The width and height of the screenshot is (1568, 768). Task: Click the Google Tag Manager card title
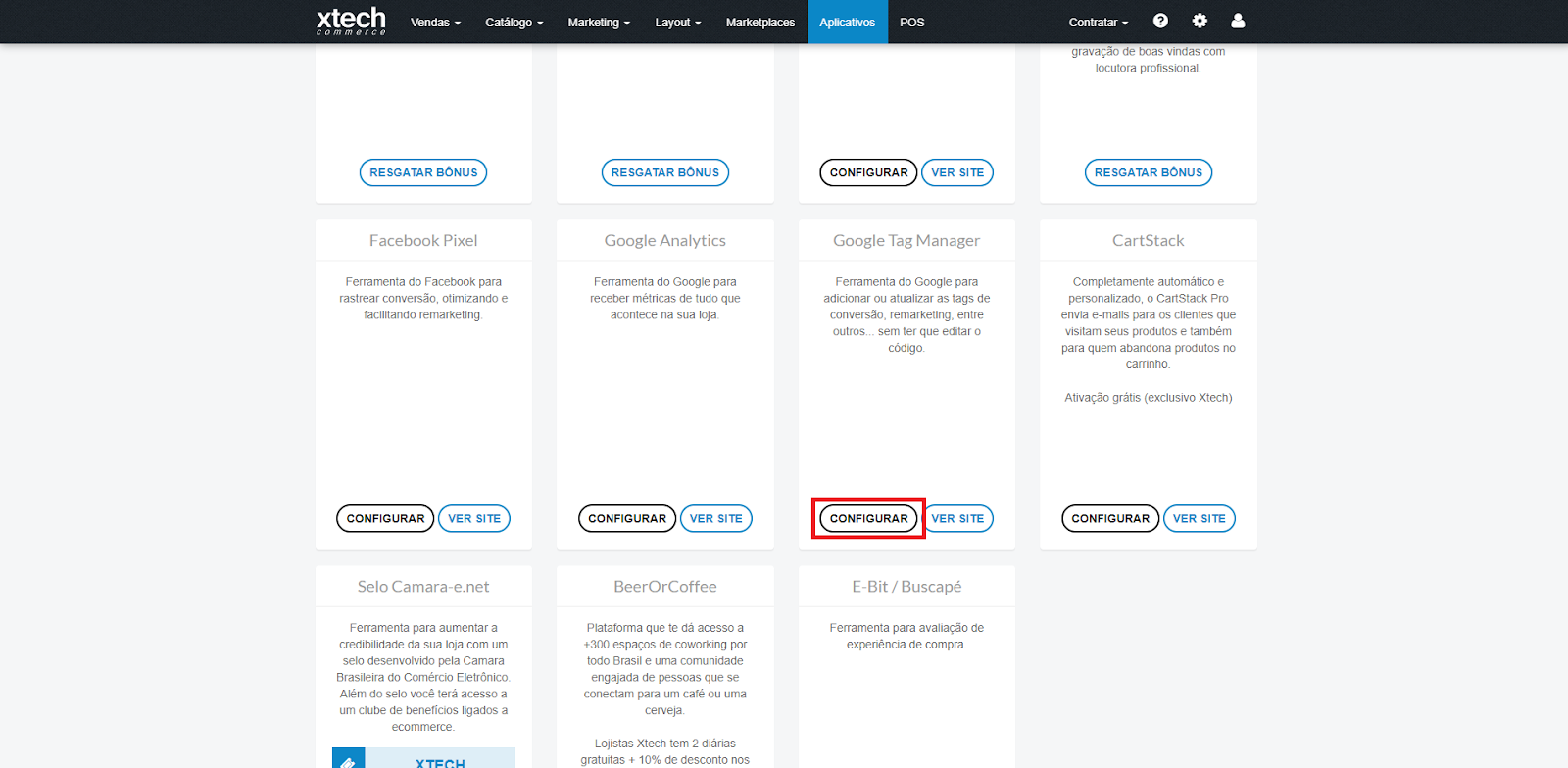coord(906,241)
